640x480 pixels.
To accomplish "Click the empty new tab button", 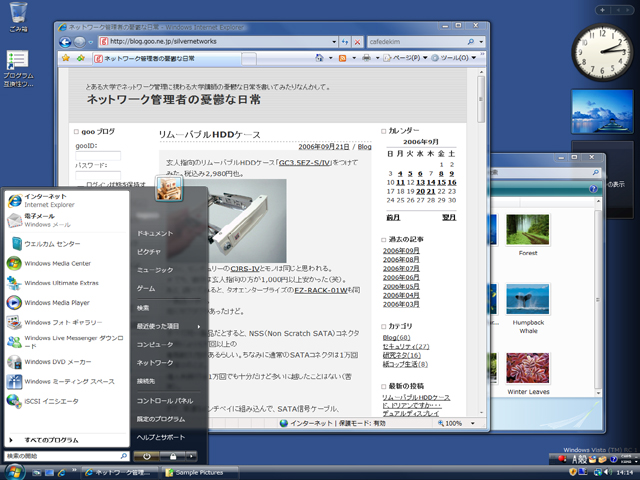I will (249, 59).
